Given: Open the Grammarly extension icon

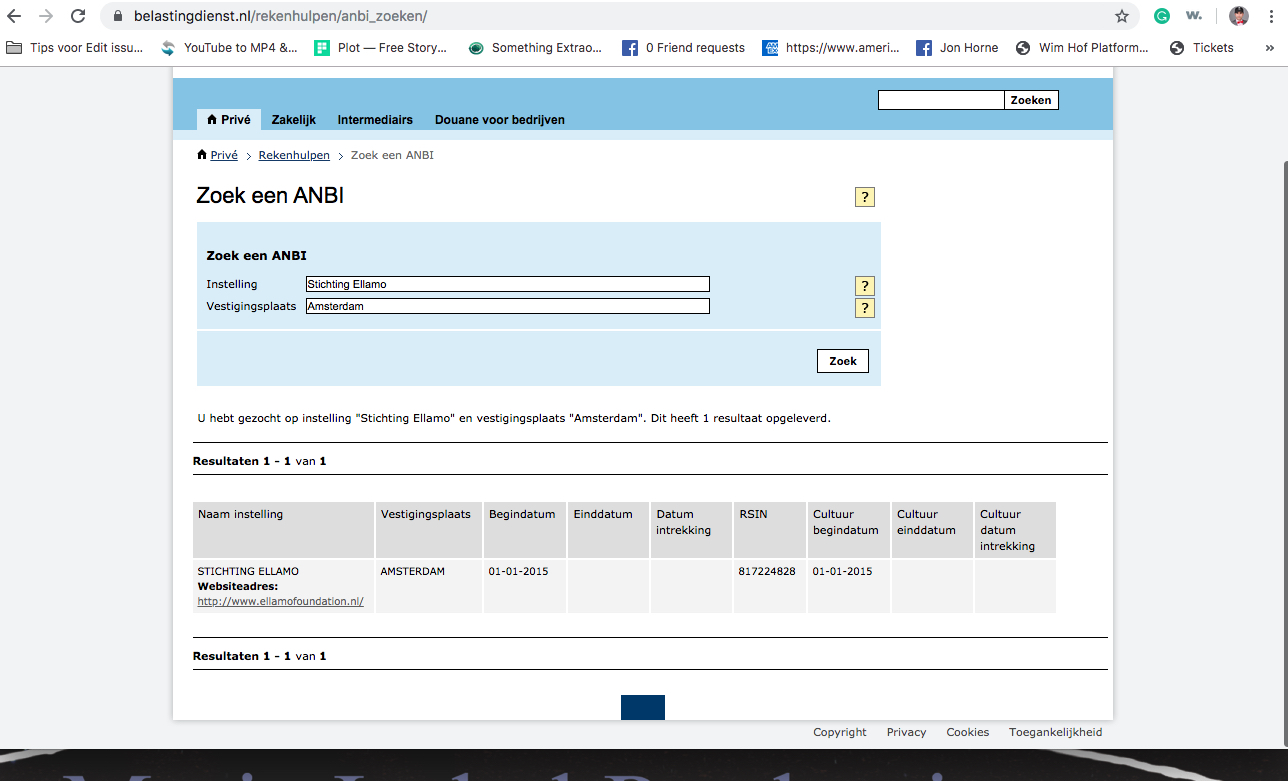Looking at the screenshot, I should [x=1162, y=16].
